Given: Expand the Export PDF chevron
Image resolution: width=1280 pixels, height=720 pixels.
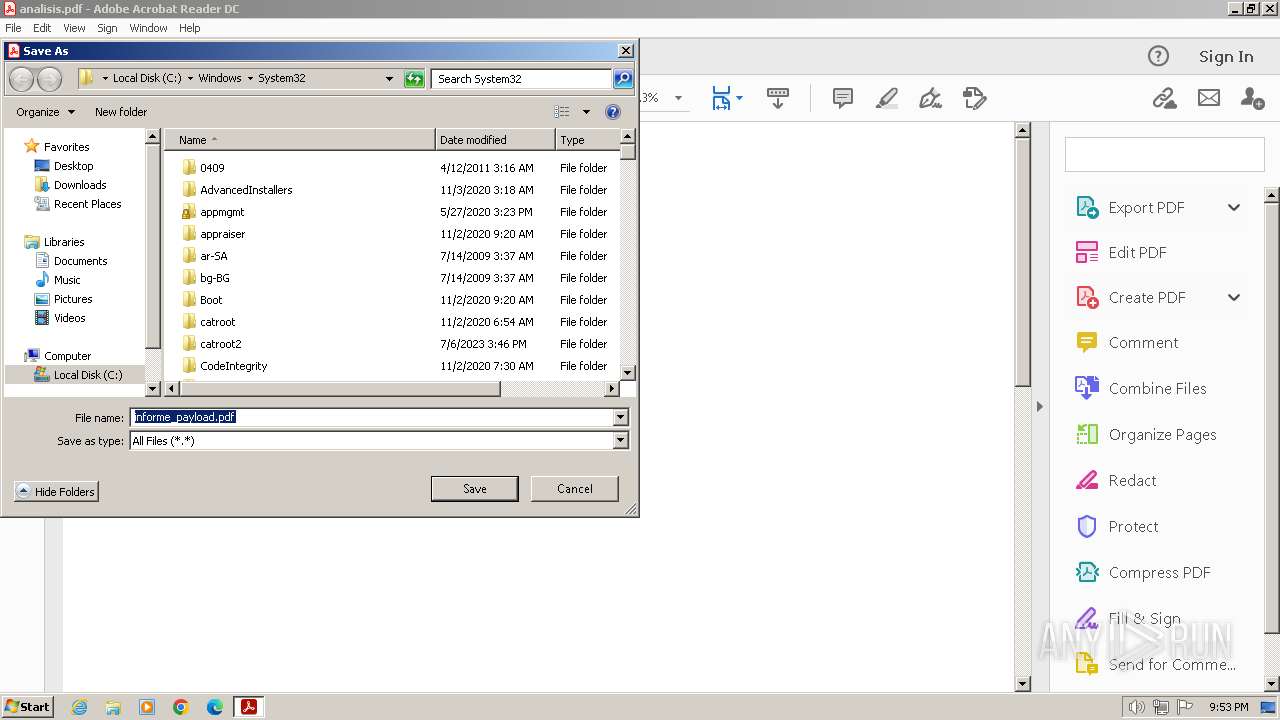Looking at the screenshot, I should point(1234,208).
